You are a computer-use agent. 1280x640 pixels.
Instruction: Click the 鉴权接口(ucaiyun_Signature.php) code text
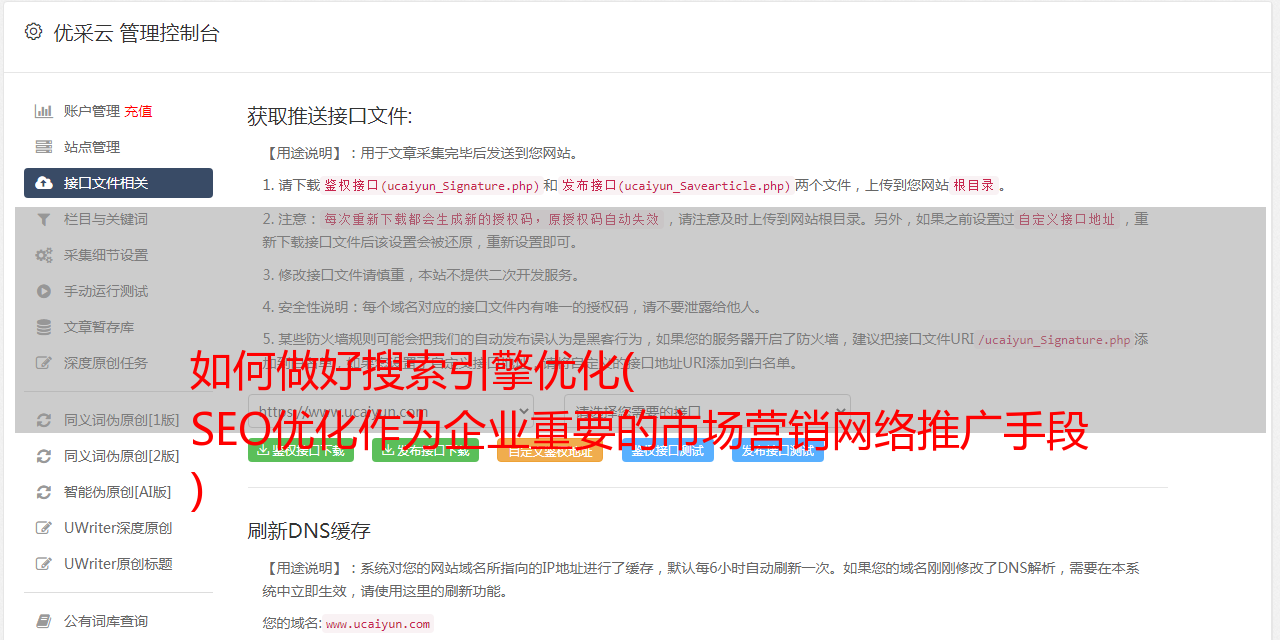coord(432,185)
